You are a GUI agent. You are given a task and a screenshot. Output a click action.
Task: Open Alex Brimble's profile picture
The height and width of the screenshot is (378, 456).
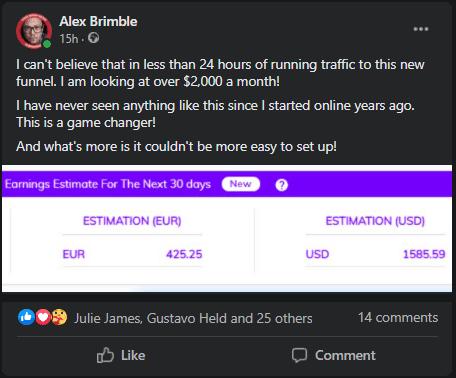33,31
